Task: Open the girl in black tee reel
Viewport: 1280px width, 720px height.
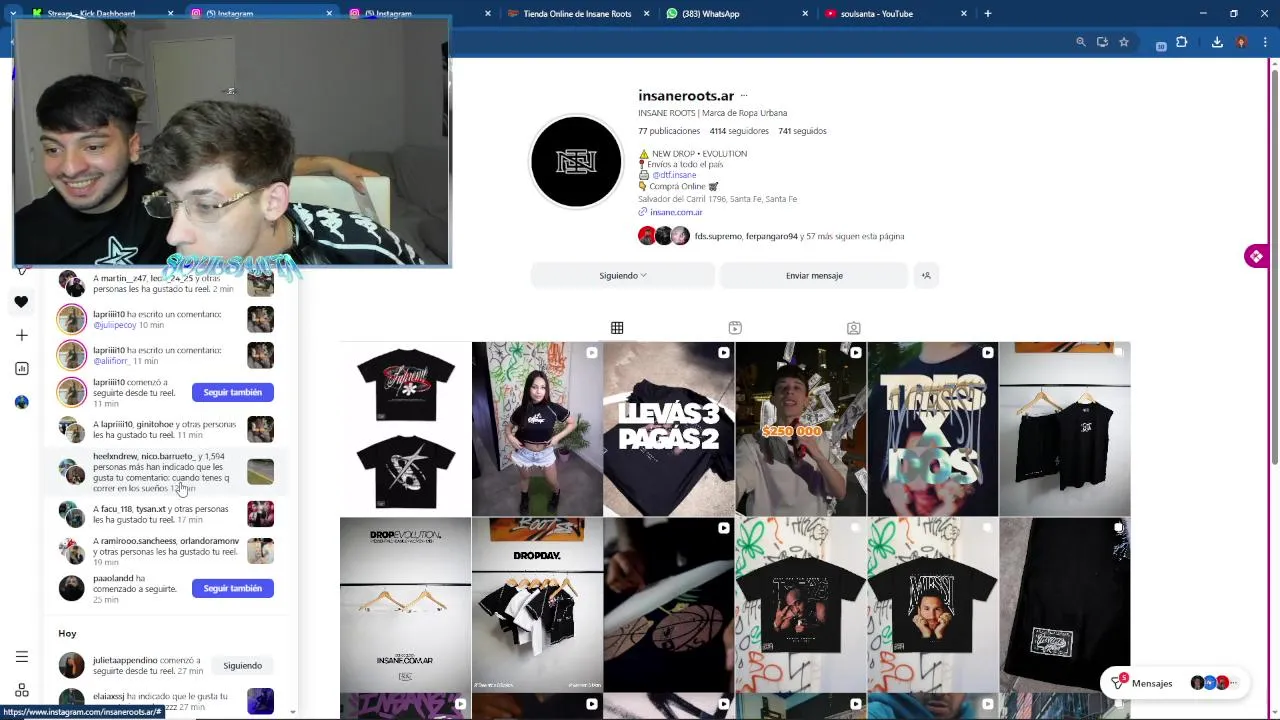Action: (537, 429)
